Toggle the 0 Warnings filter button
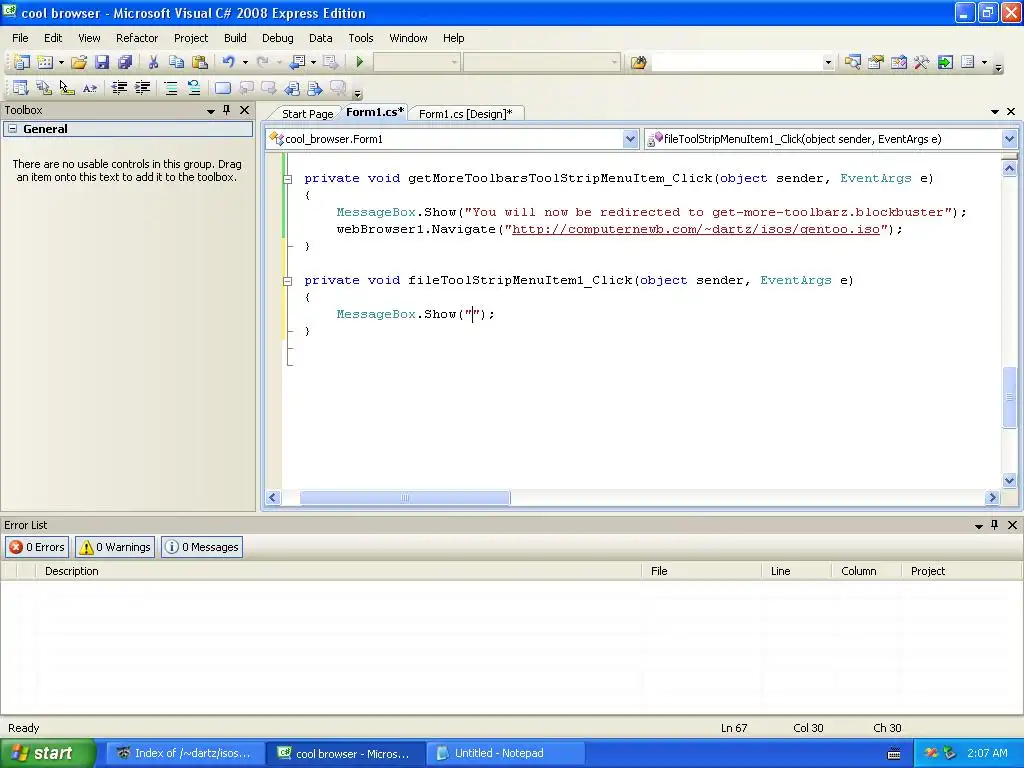1024x768 pixels. click(115, 547)
